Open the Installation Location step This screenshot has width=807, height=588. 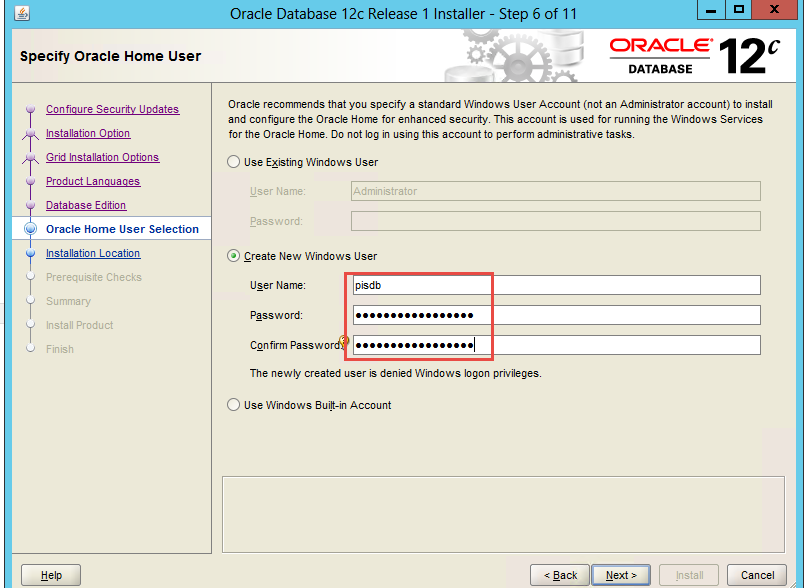(93, 254)
